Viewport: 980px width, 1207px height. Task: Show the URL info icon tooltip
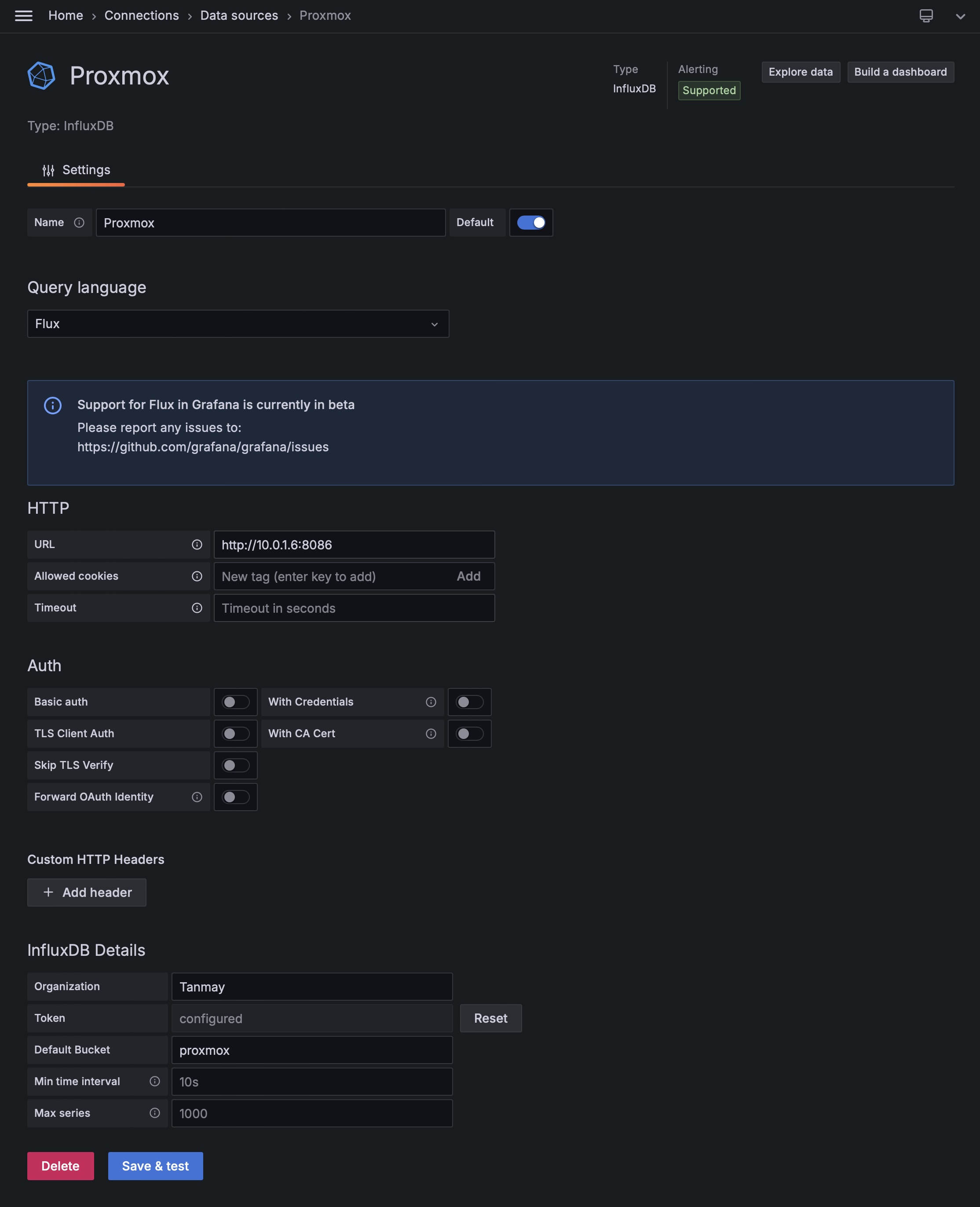(197, 544)
